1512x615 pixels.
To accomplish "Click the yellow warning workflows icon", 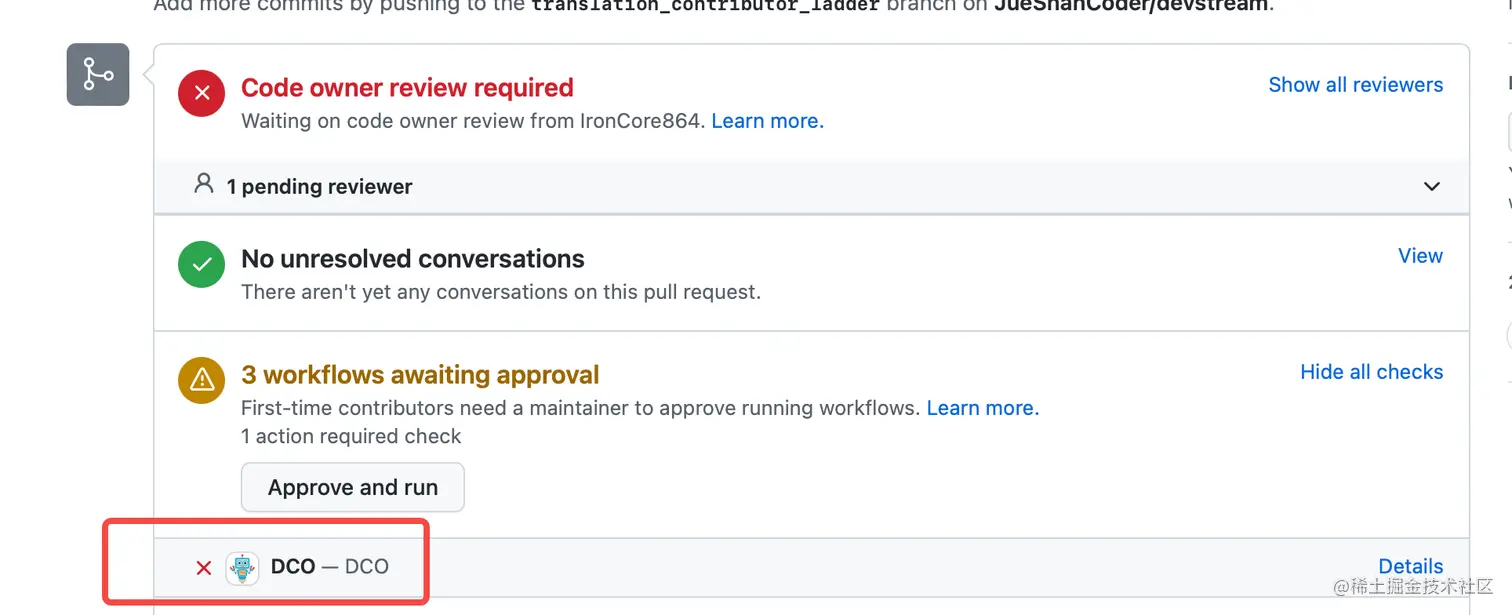I will click(x=202, y=380).
